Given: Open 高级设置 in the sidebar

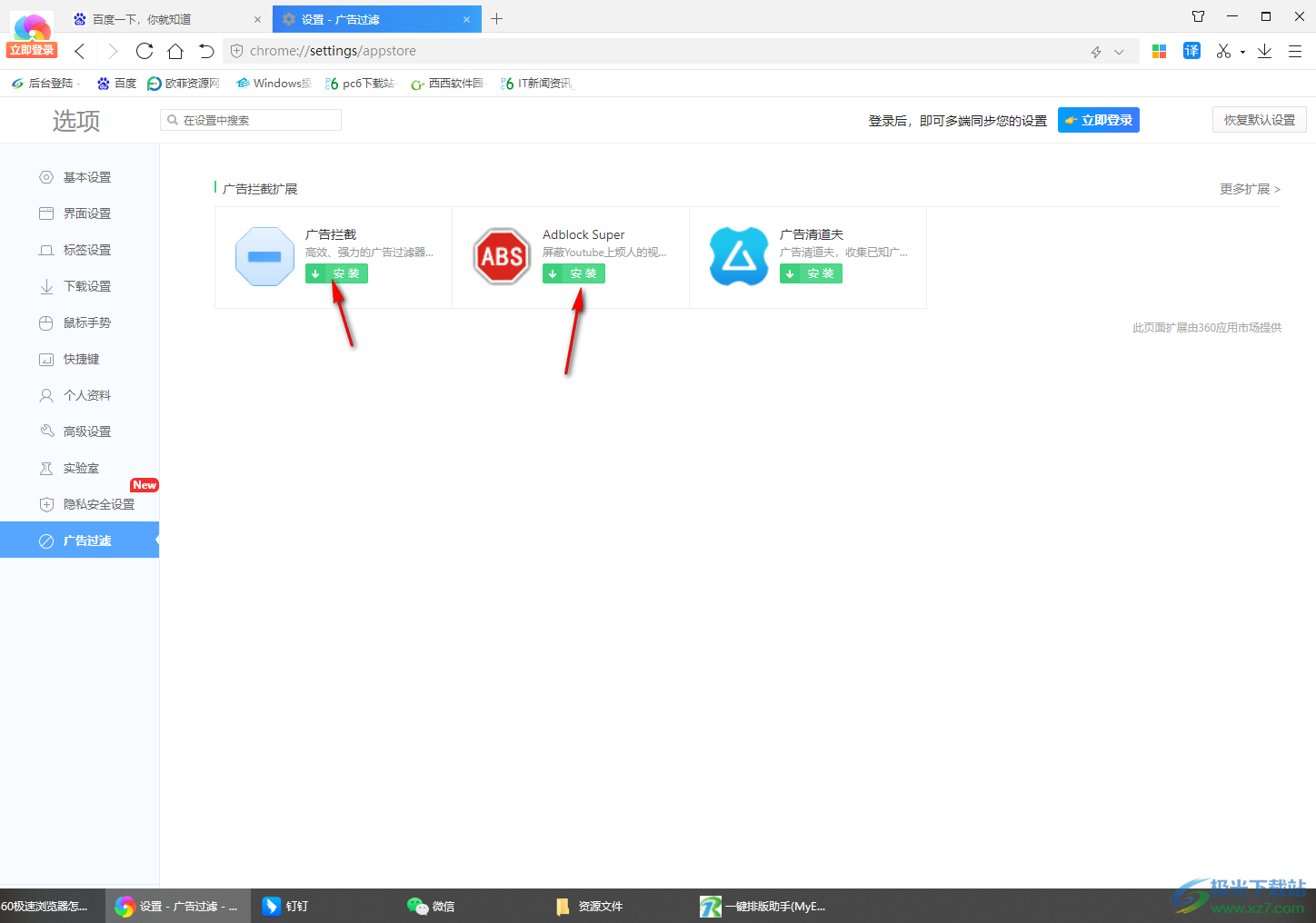Looking at the screenshot, I should [x=79, y=432].
